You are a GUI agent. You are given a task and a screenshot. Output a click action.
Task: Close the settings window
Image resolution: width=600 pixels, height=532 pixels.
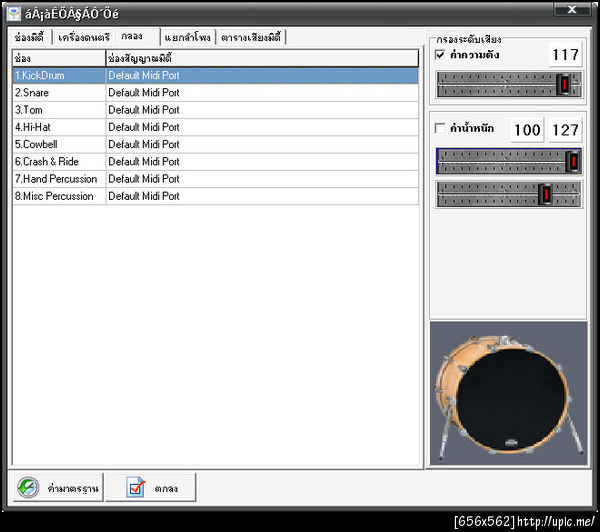[572, 9]
